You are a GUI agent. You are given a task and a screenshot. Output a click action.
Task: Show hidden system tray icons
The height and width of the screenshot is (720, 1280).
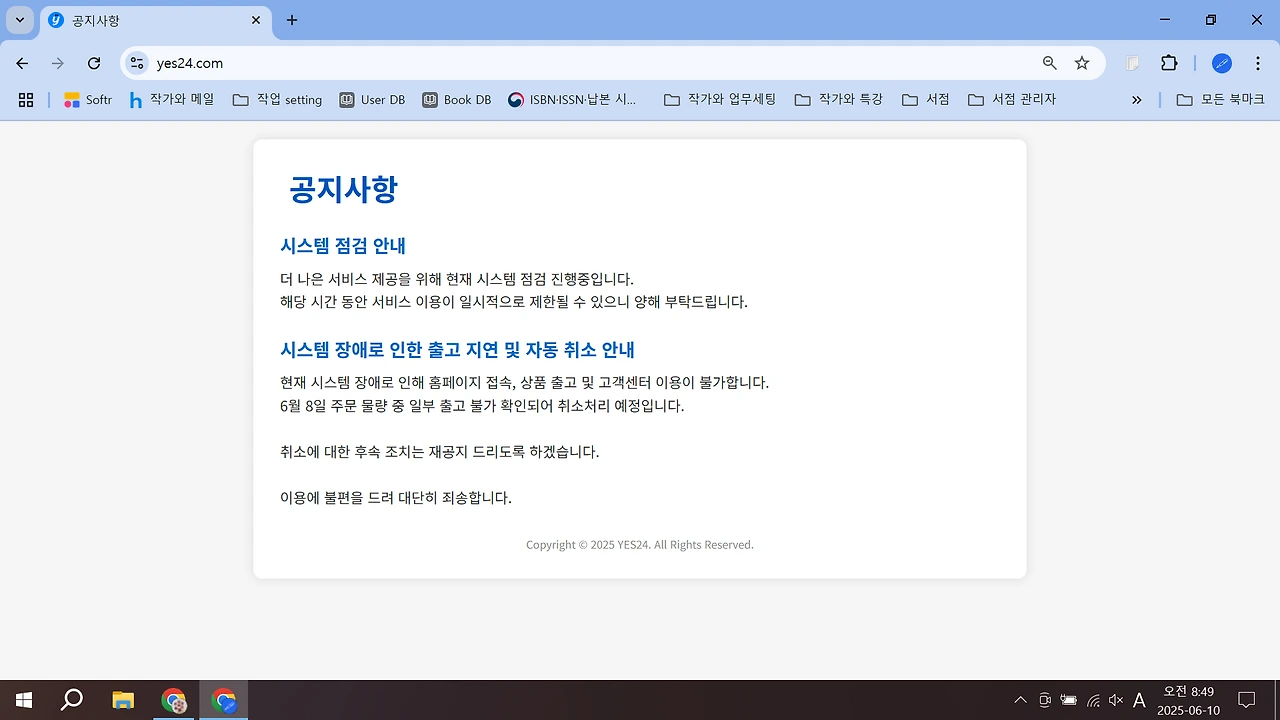click(1020, 700)
